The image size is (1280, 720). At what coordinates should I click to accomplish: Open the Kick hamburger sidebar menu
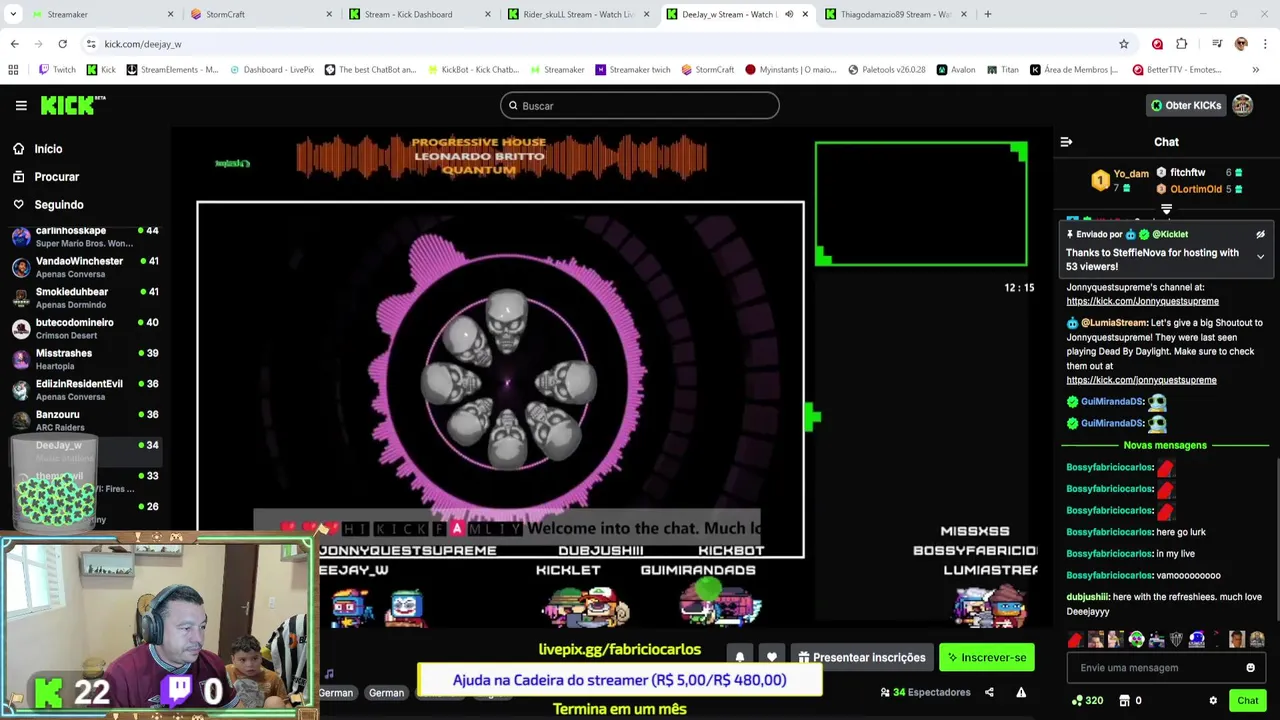[x=21, y=105]
